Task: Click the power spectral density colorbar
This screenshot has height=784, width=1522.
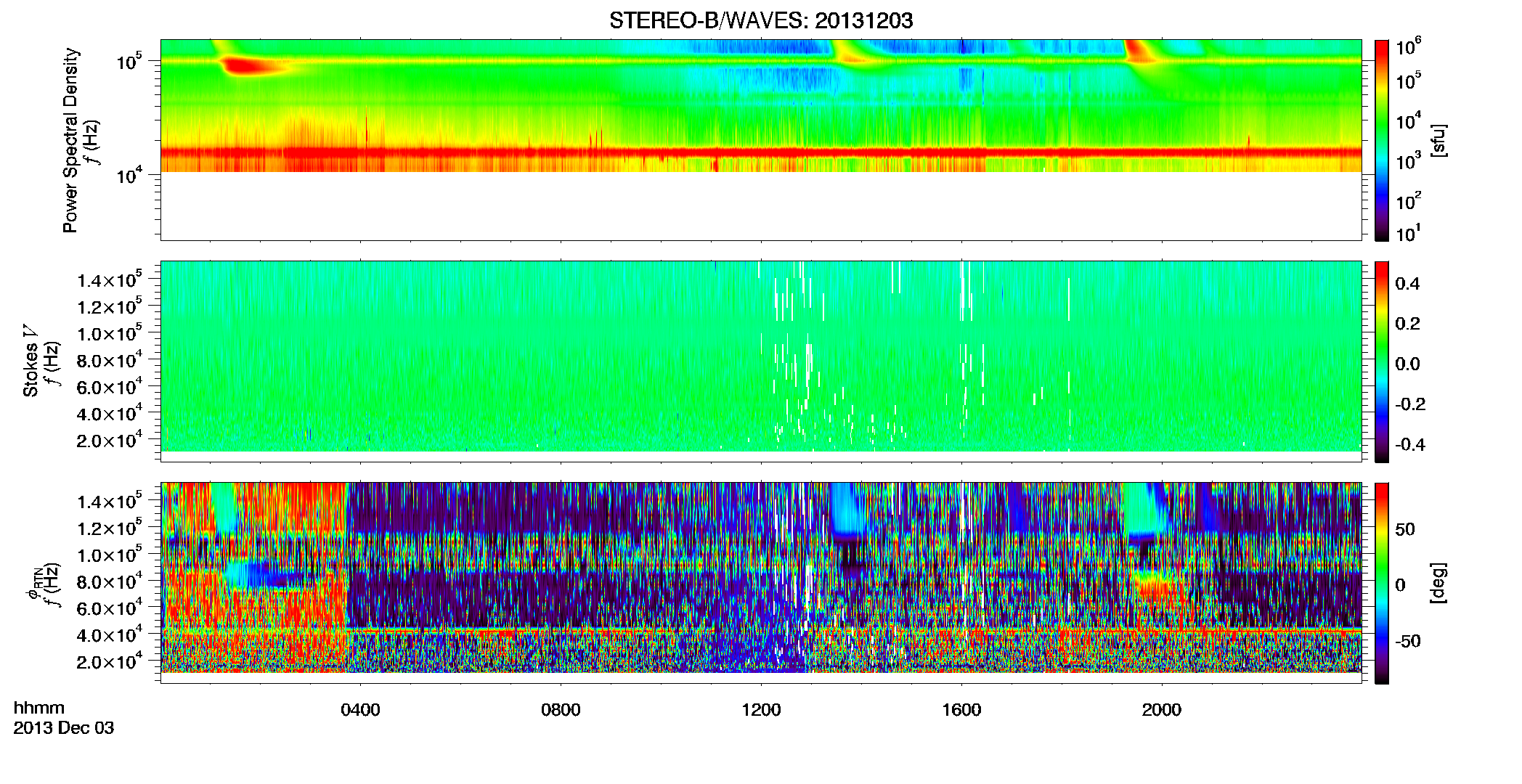Action: [1382, 140]
